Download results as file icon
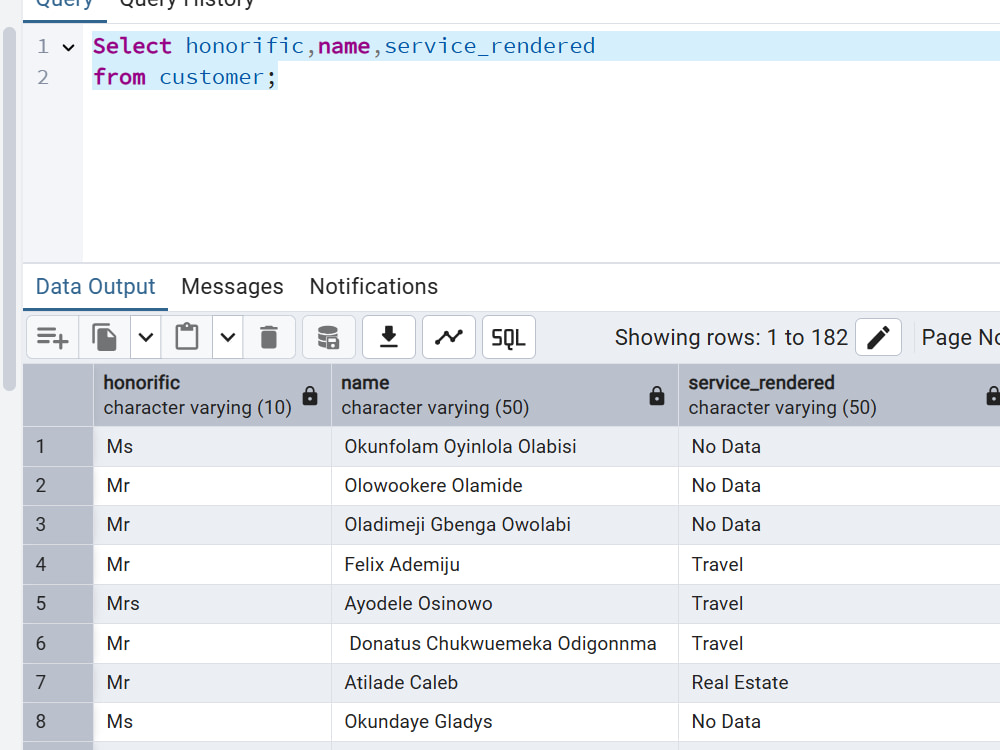Image resolution: width=1000 pixels, height=750 pixels. [388, 337]
